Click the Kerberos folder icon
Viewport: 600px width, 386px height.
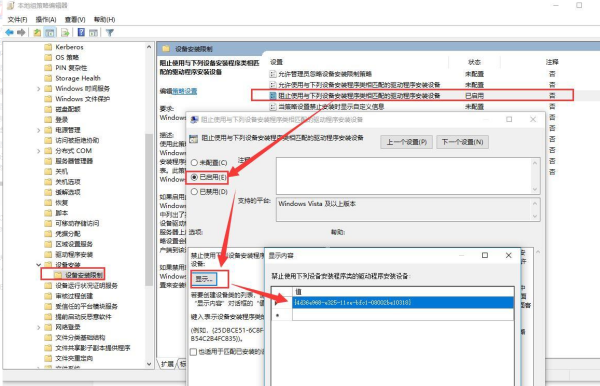pyautogui.click(x=48, y=47)
